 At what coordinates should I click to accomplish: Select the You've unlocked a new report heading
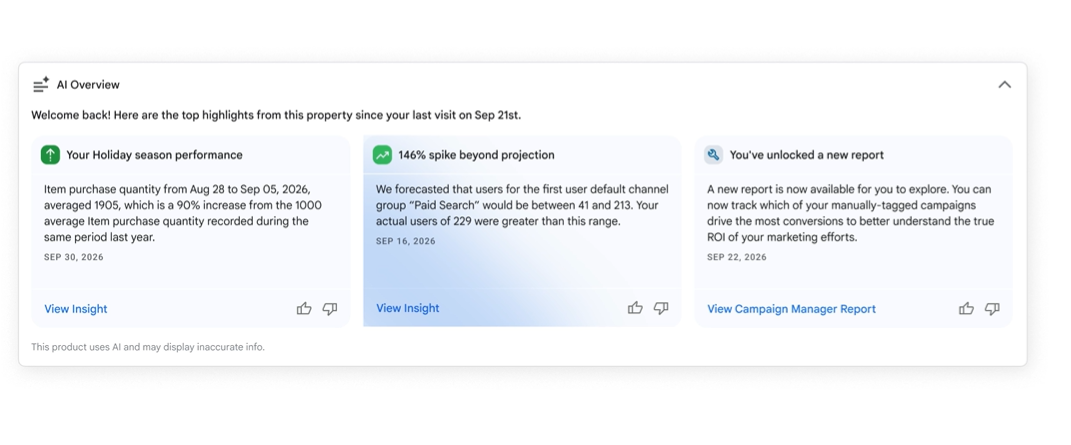coord(807,155)
